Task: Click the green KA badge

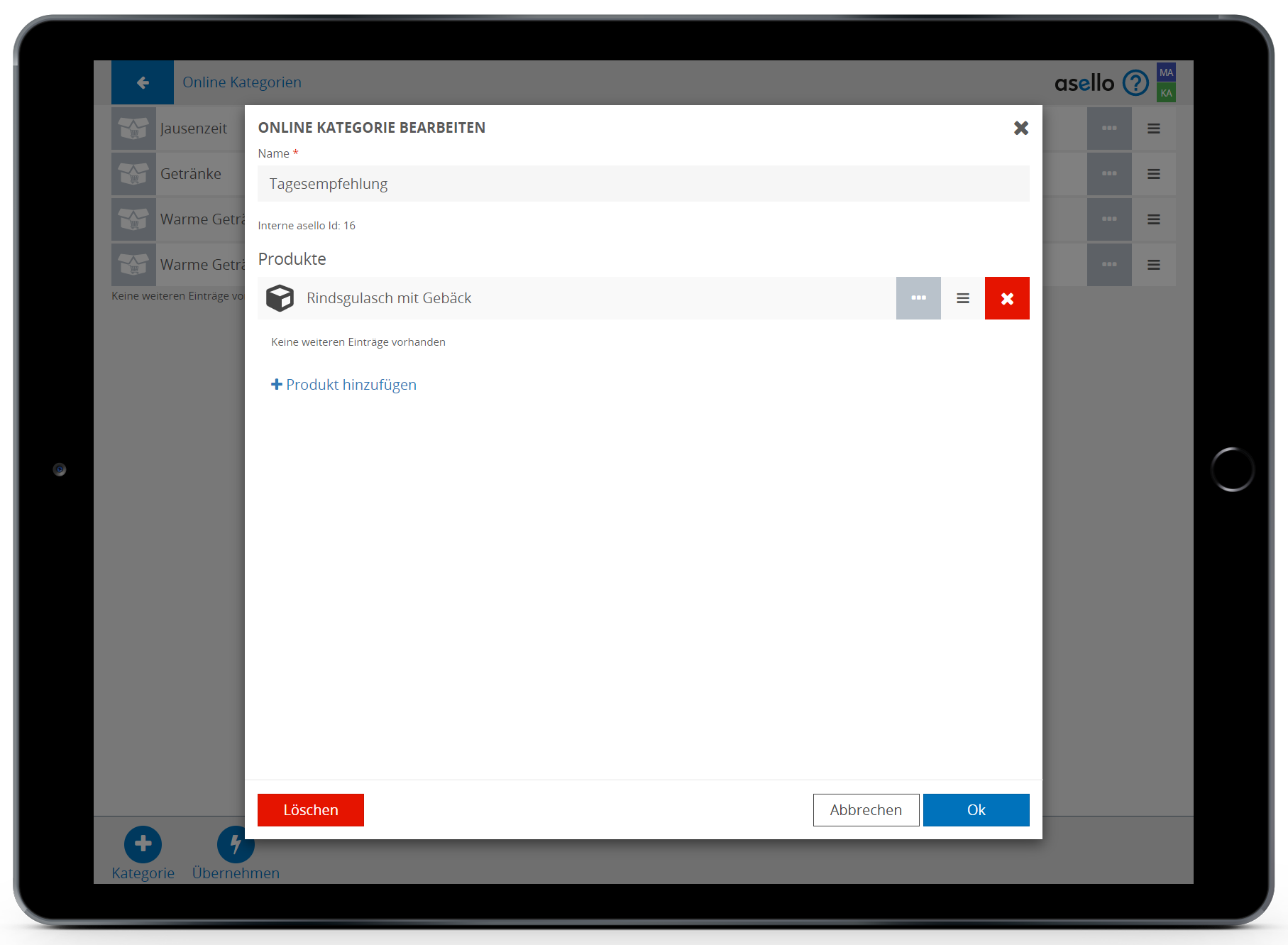Action: point(1166,93)
